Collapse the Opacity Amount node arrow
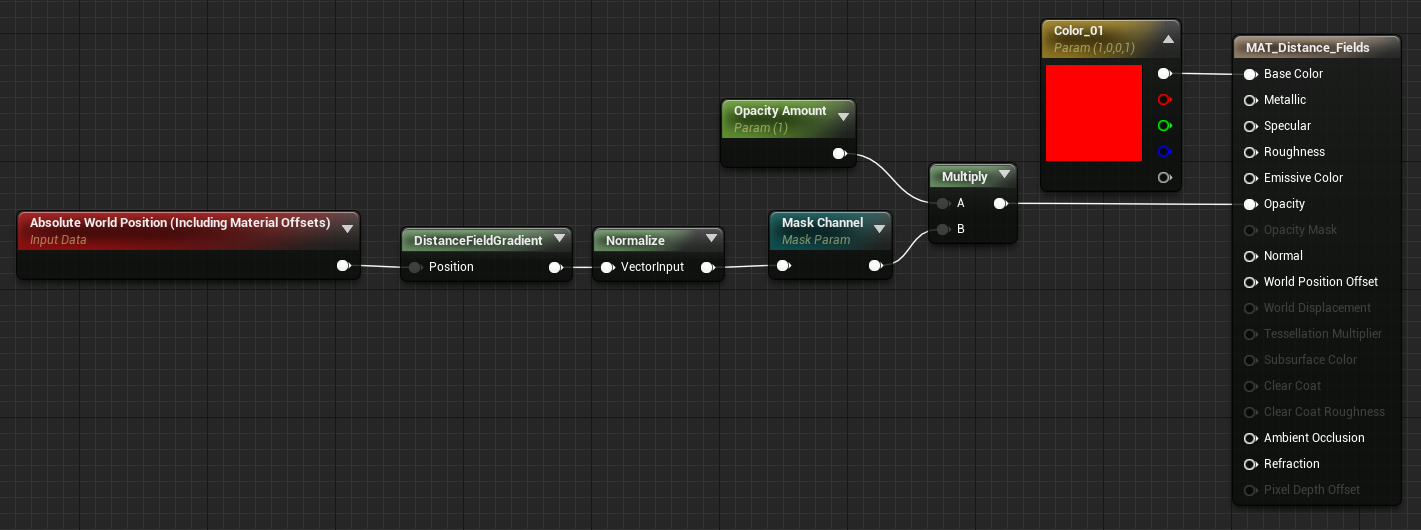 tap(843, 116)
